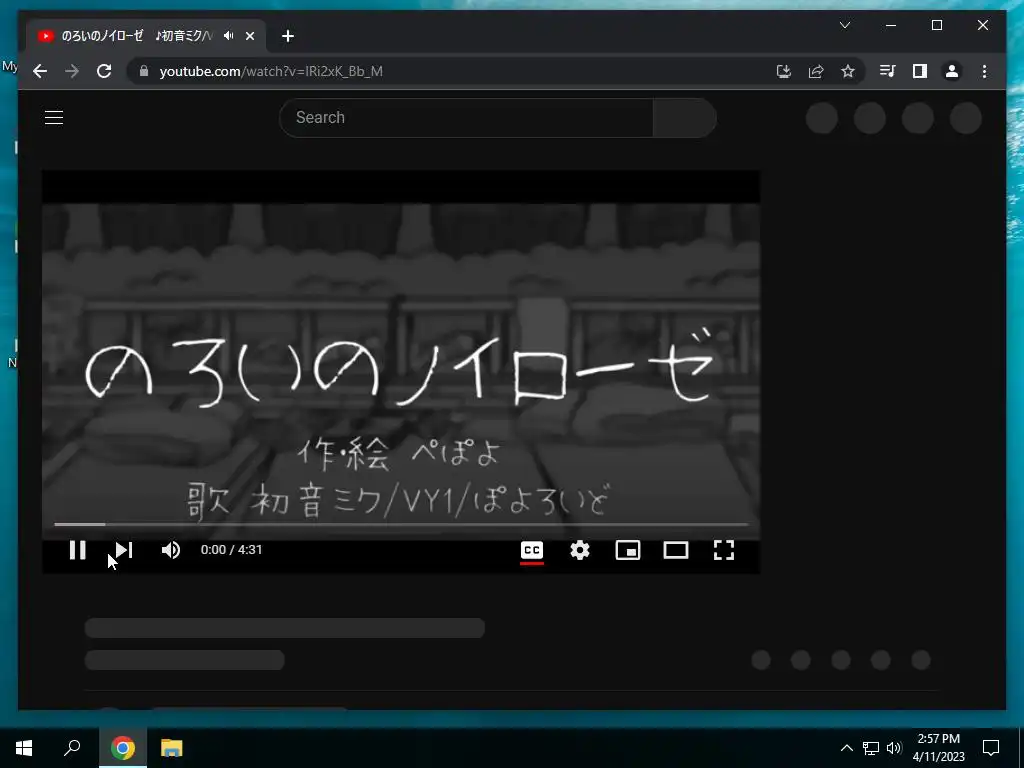Seek along the video progress bar

401,524
